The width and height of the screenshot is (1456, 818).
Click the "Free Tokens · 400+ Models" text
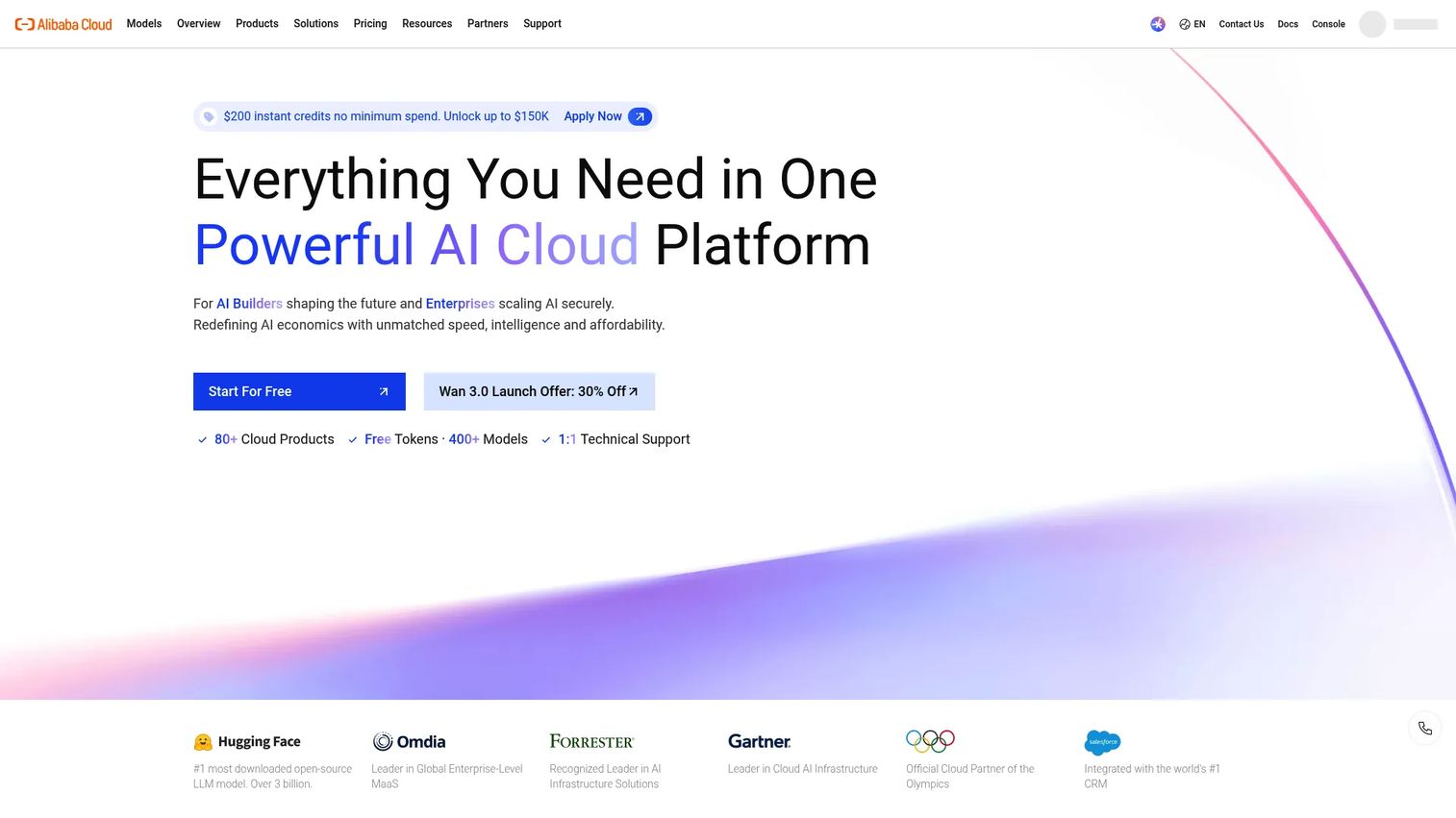(446, 439)
